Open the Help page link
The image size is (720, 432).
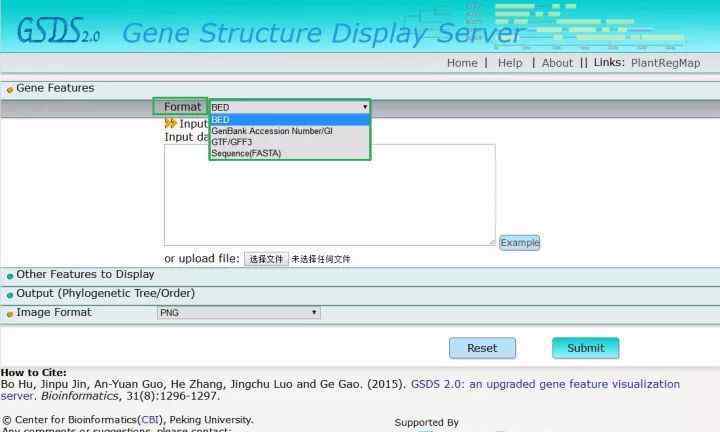coord(510,63)
